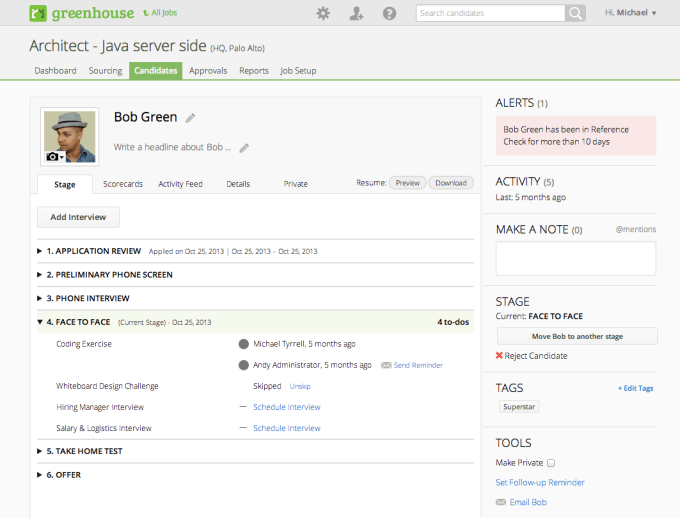Viewport: 680px width, 518px height.
Task: Click Schedule Interview for Hiring Manager Interview
Action: coord(286,407)
